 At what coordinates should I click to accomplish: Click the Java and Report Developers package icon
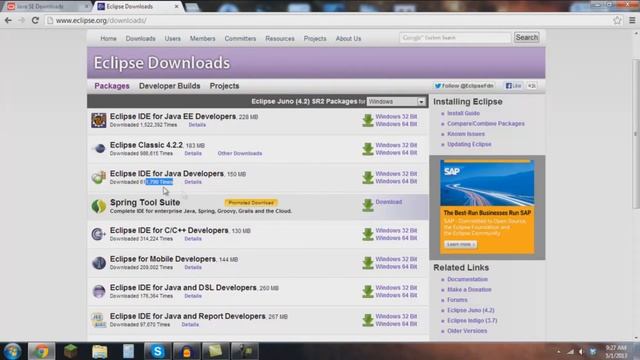(99, 320)
